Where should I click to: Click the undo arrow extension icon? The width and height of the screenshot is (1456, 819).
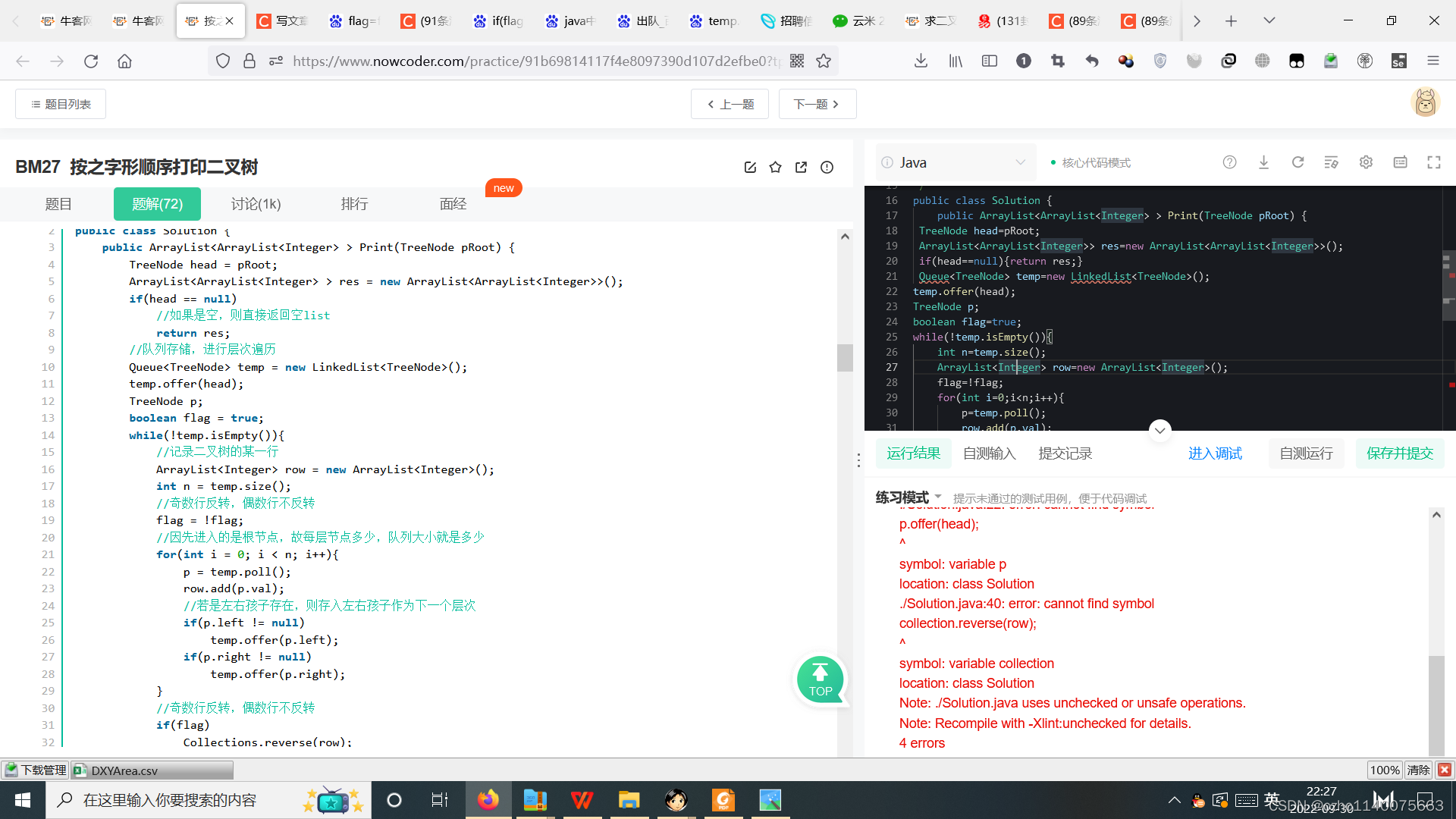click(x=1092, y=61)
